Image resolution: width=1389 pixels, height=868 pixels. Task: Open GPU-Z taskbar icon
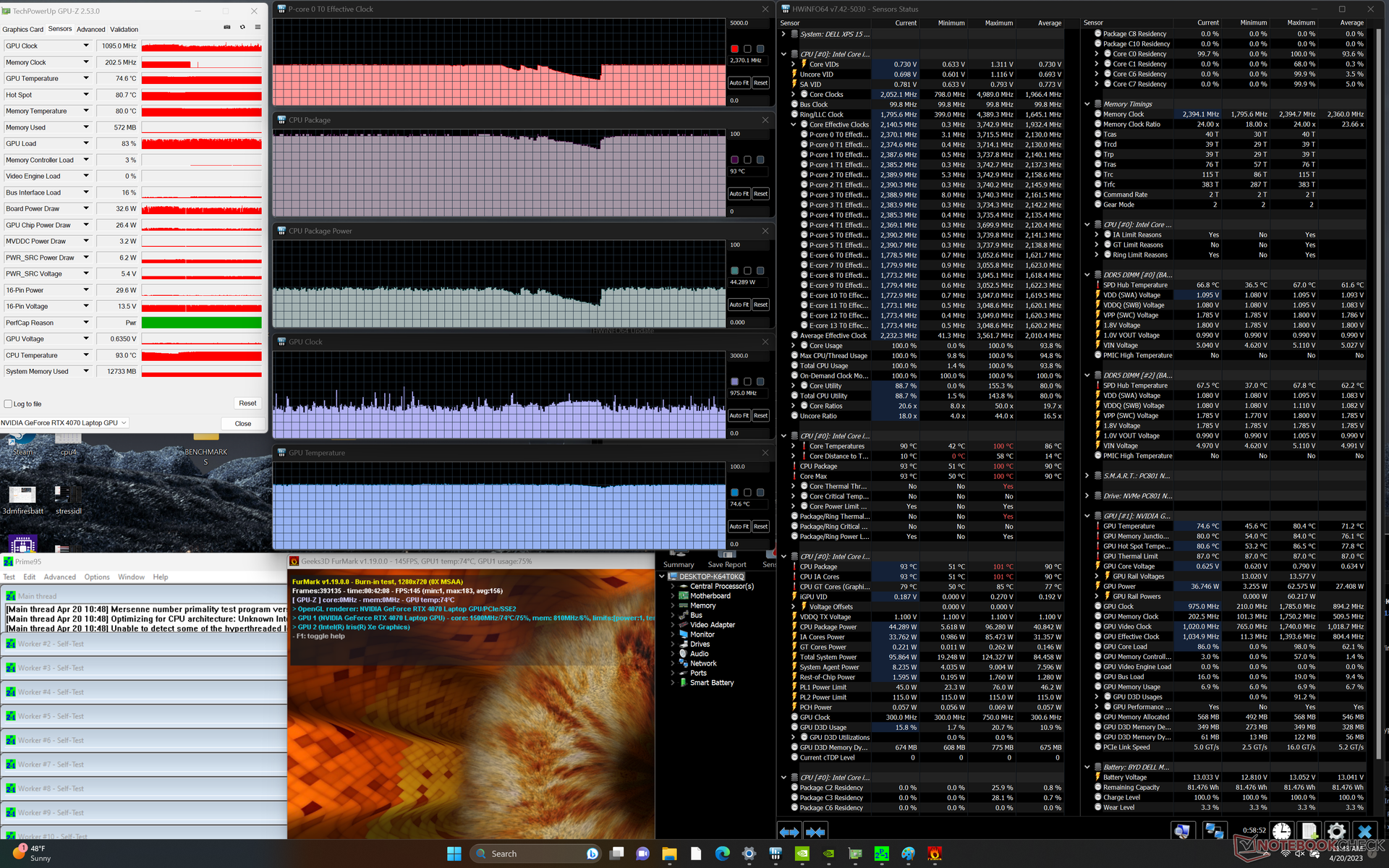[x=855, y=854]
